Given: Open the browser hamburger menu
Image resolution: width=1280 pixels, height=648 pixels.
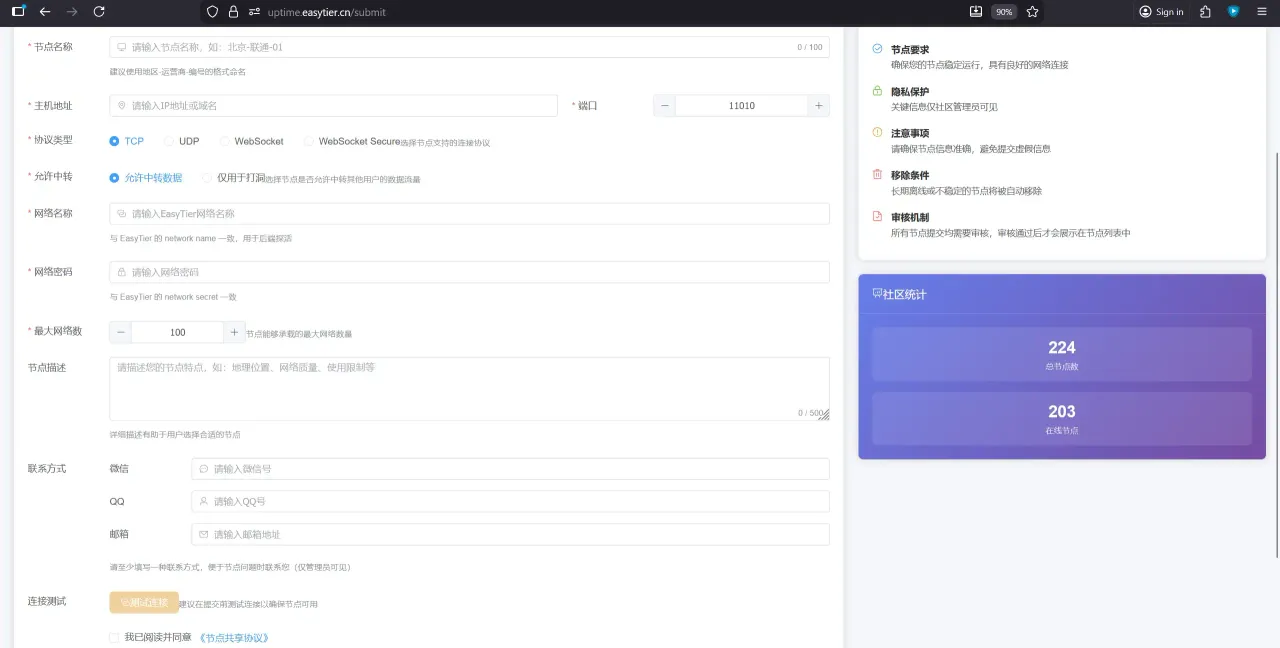Looking at the screenshot, I should pyautogui.click(x=1262, y=12).
